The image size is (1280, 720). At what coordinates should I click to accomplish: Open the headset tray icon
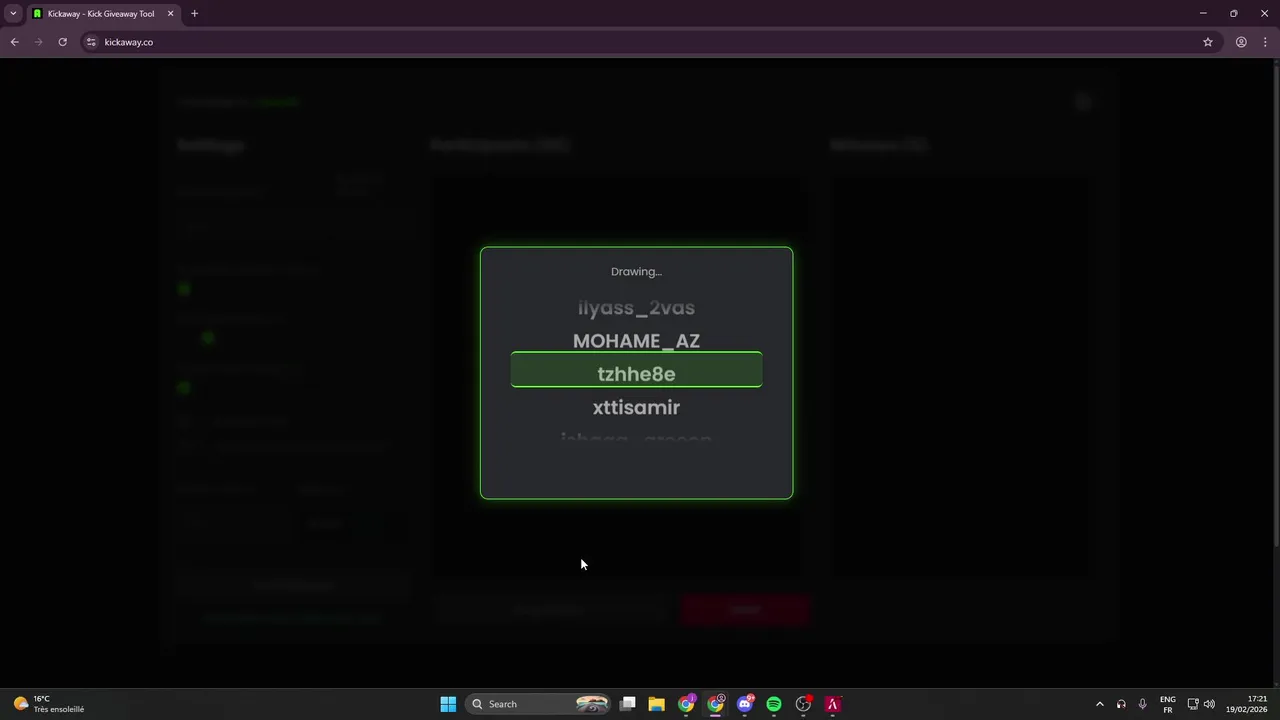pyautogui.click(x=1121, y=704)
